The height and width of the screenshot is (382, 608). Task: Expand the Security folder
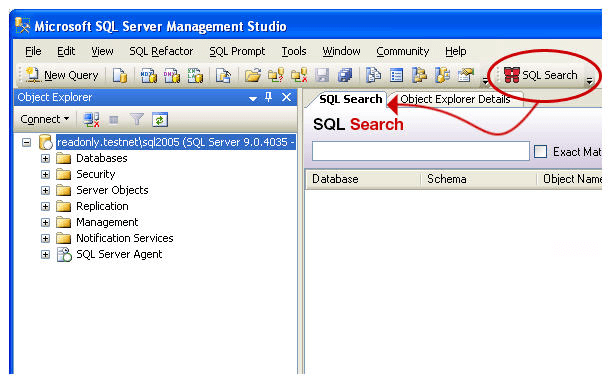tap(45, 174)
